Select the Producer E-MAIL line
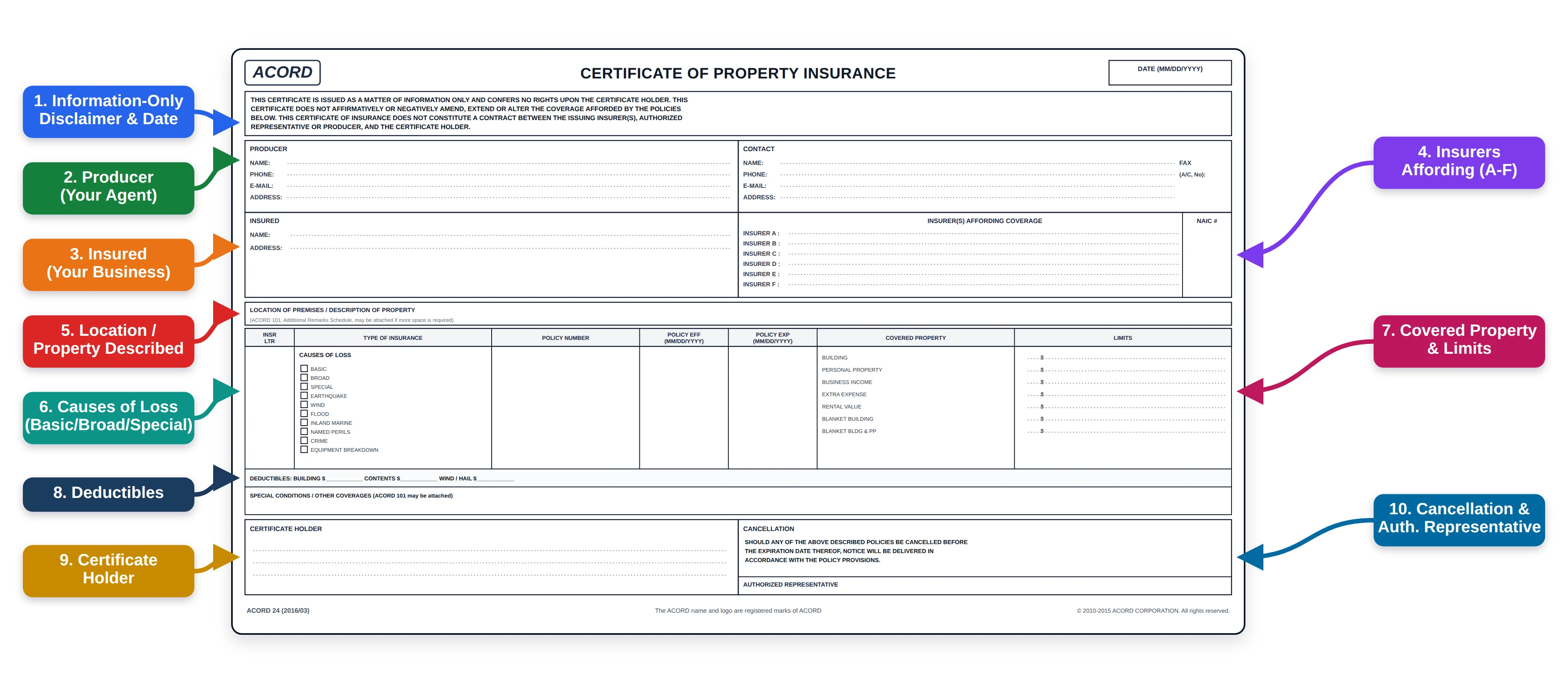Viewport: 1568px width, 683px height. click(x=508, y=186)
